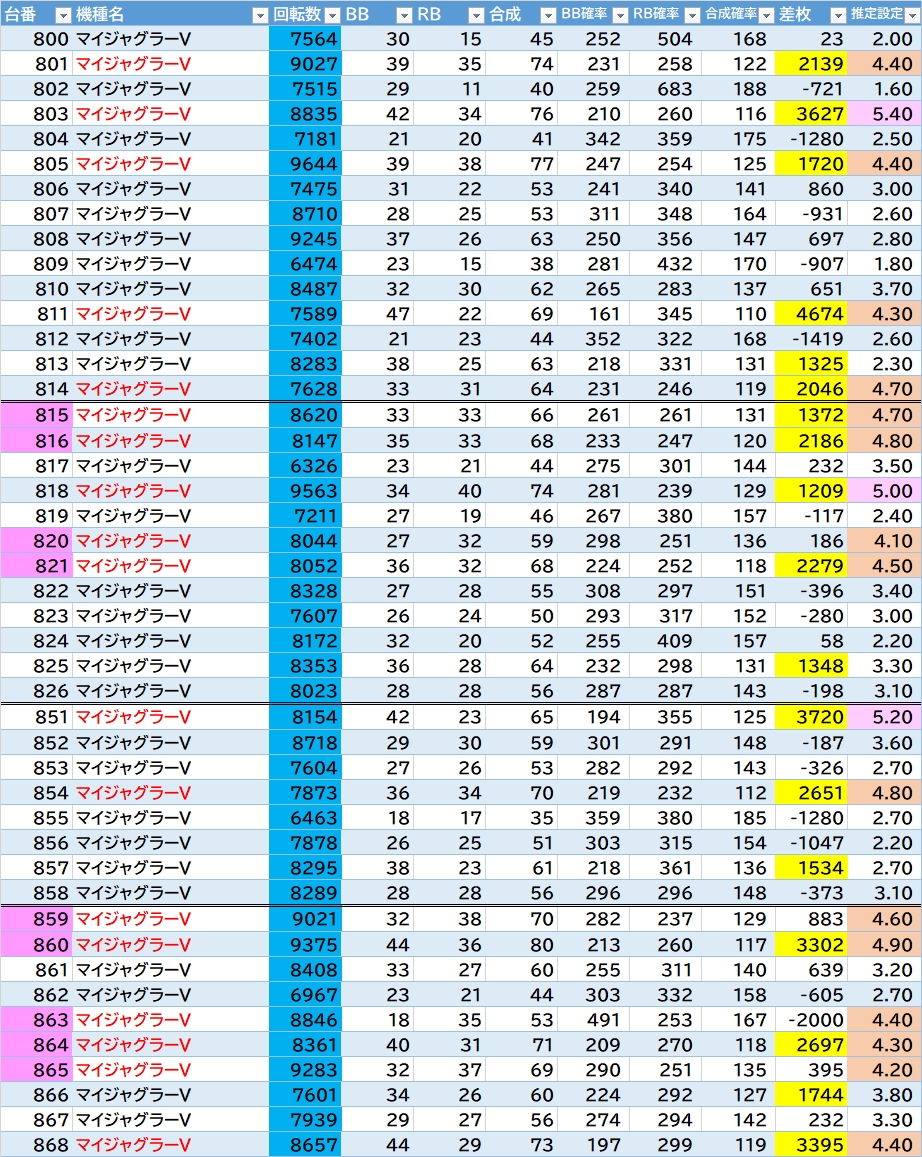Select rotation count cell 9027

coord(305,64)
